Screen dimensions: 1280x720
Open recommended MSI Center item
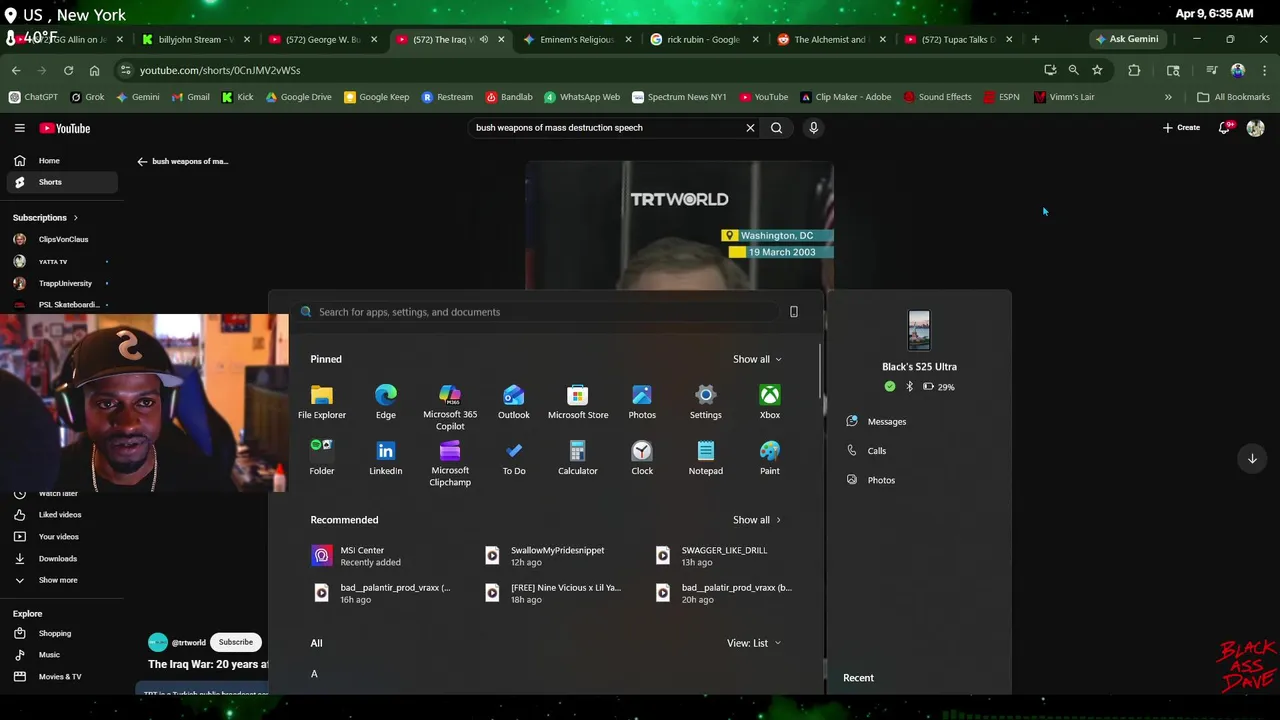tap(357, 556)
